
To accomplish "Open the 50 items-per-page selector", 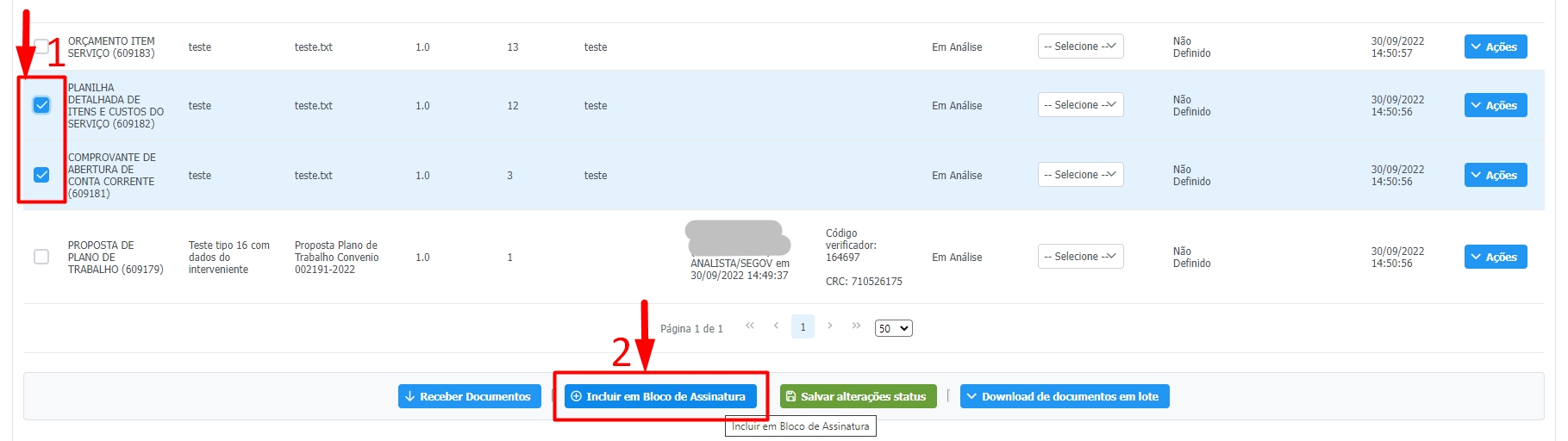I will pyautogui.click(x=893, y=328).
